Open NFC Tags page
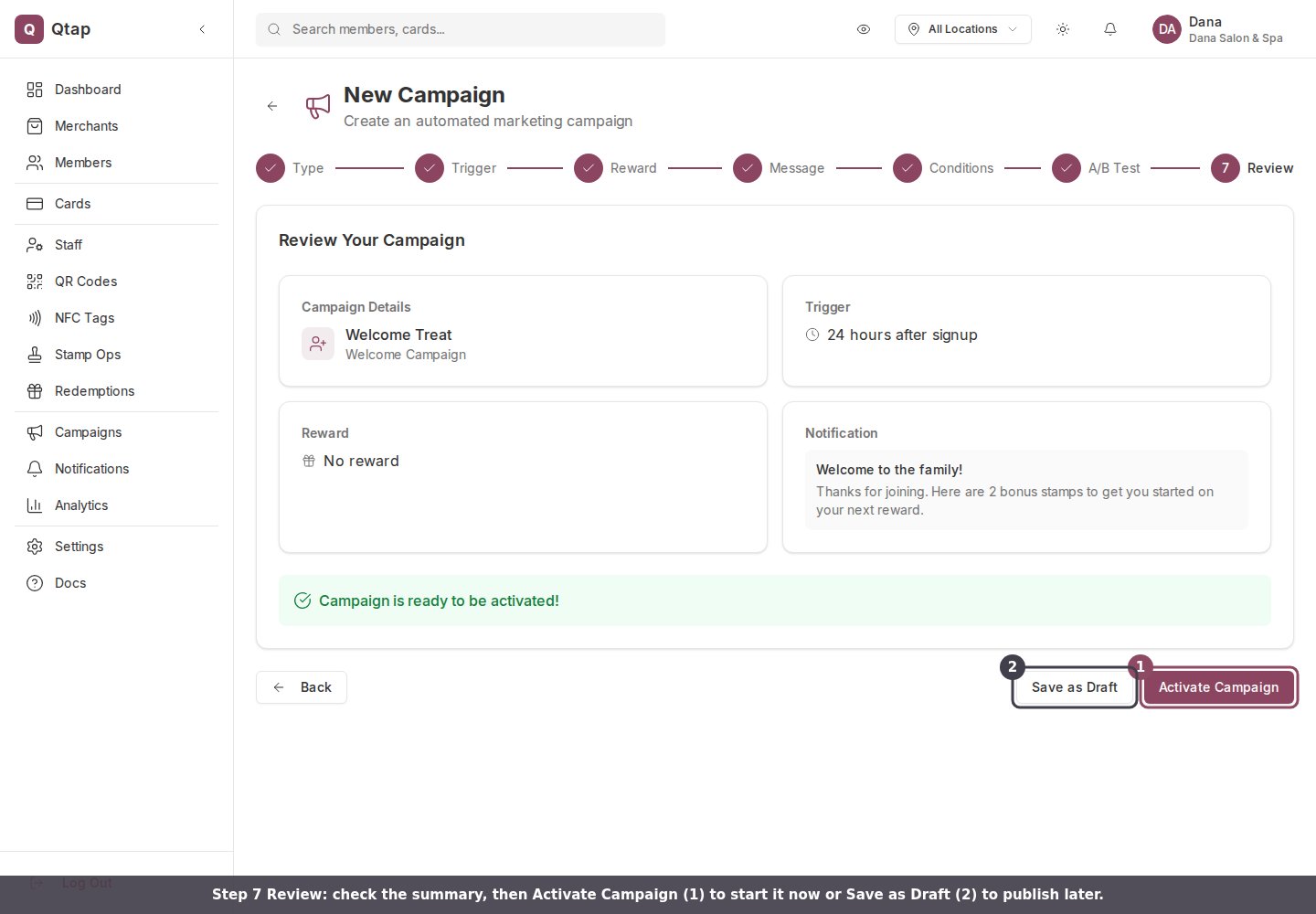Viewport: 1316px width, 914px height. coord(116,318)
